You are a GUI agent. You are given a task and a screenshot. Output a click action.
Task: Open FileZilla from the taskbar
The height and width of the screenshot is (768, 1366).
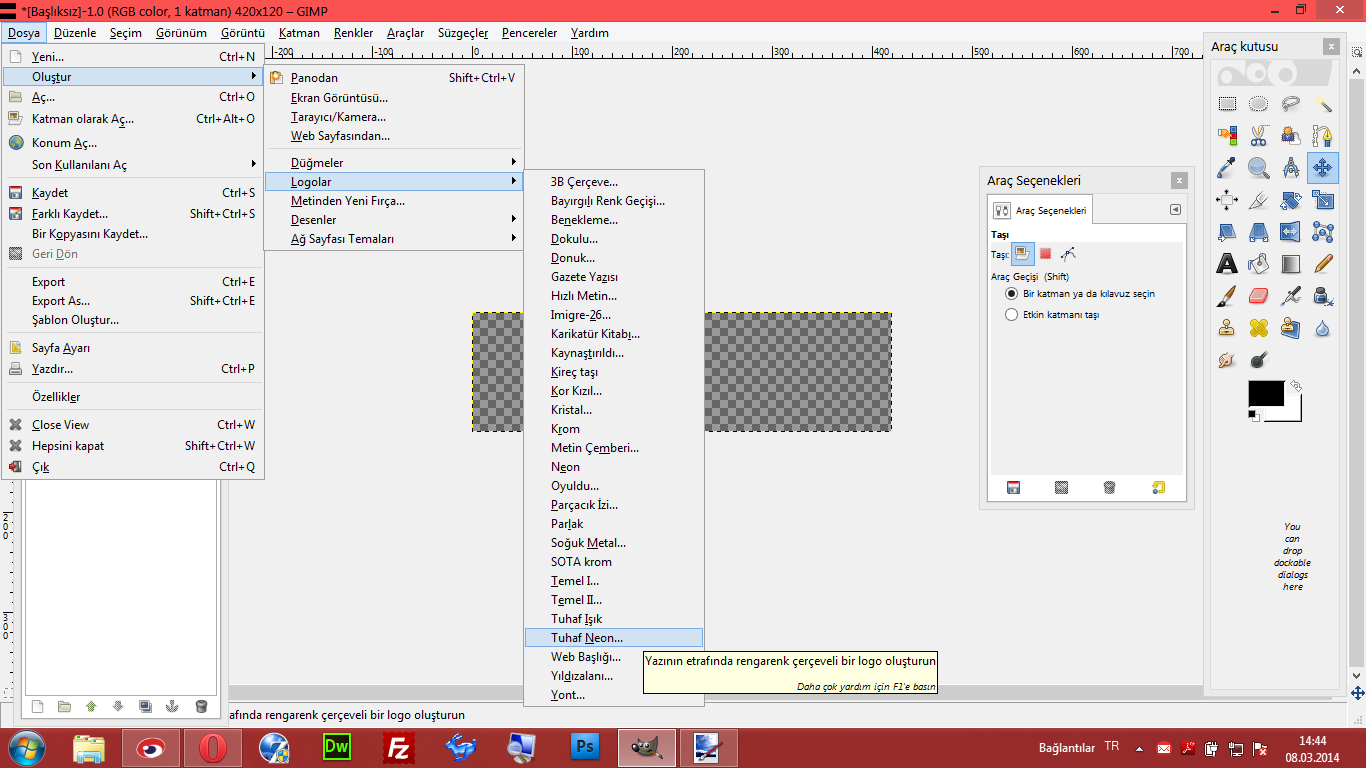tap(400, 747)
